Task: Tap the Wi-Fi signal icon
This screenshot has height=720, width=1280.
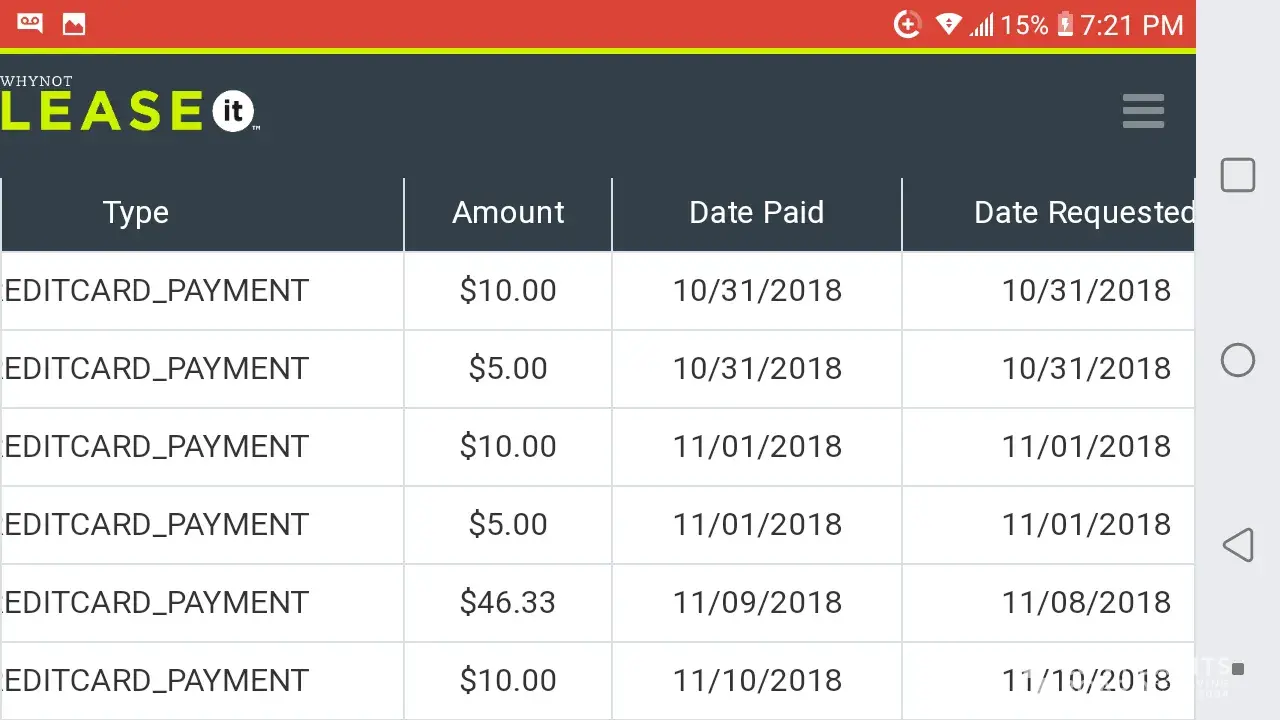Action: [x=948, y=25]
